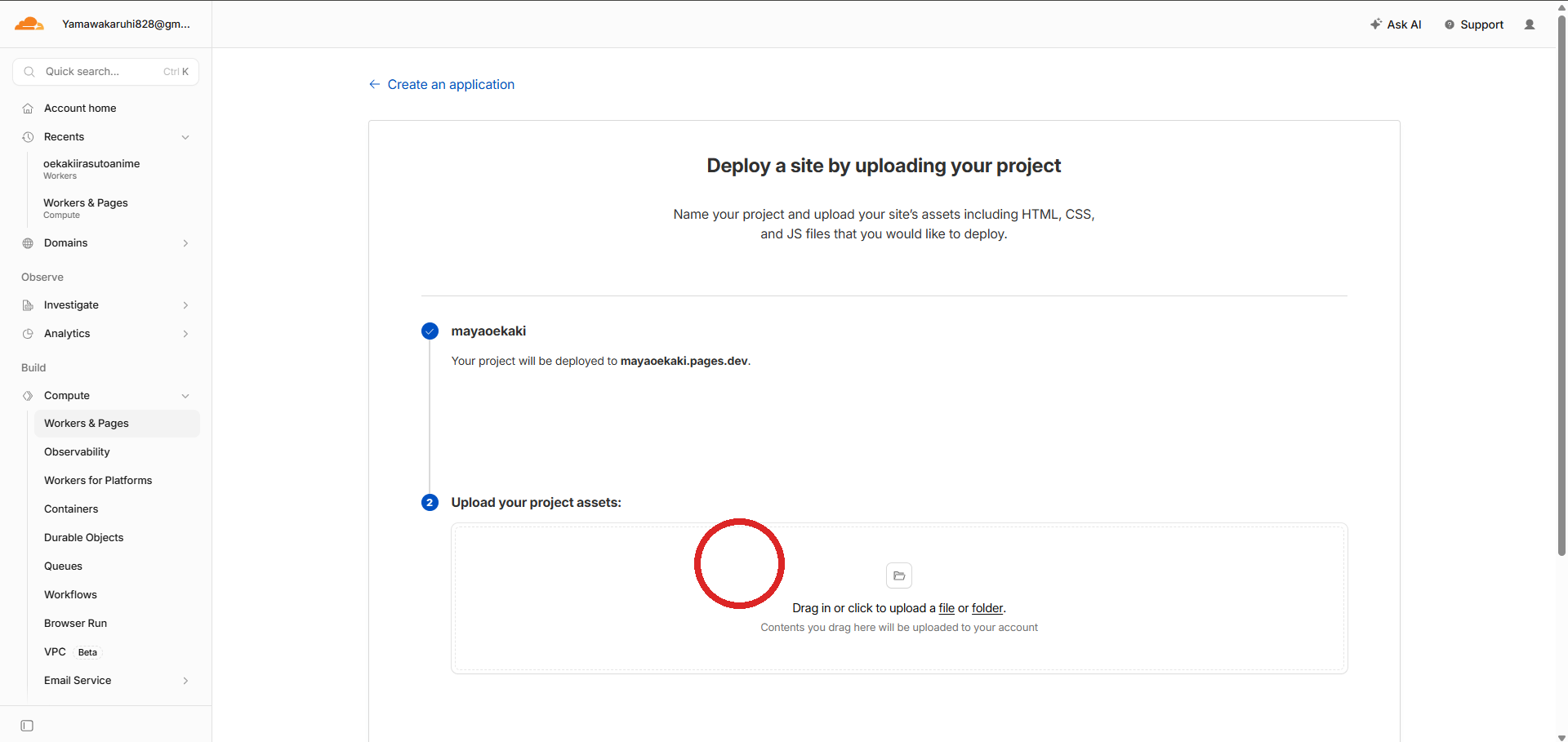Open Workflows page
This screenshot has width=1568, height=742.
pyautogui.click(x=70, y=595)
